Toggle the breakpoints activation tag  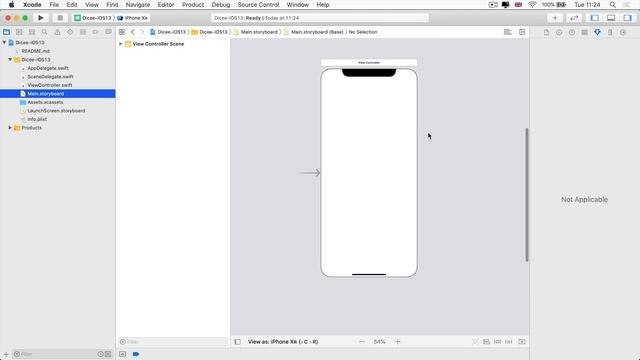coord(136,354)
